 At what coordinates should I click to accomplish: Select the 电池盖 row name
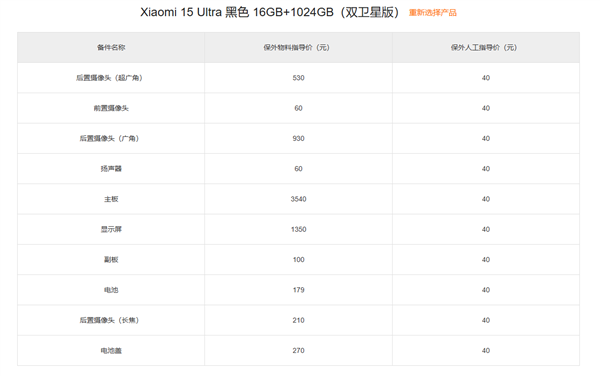coord(111,350)
